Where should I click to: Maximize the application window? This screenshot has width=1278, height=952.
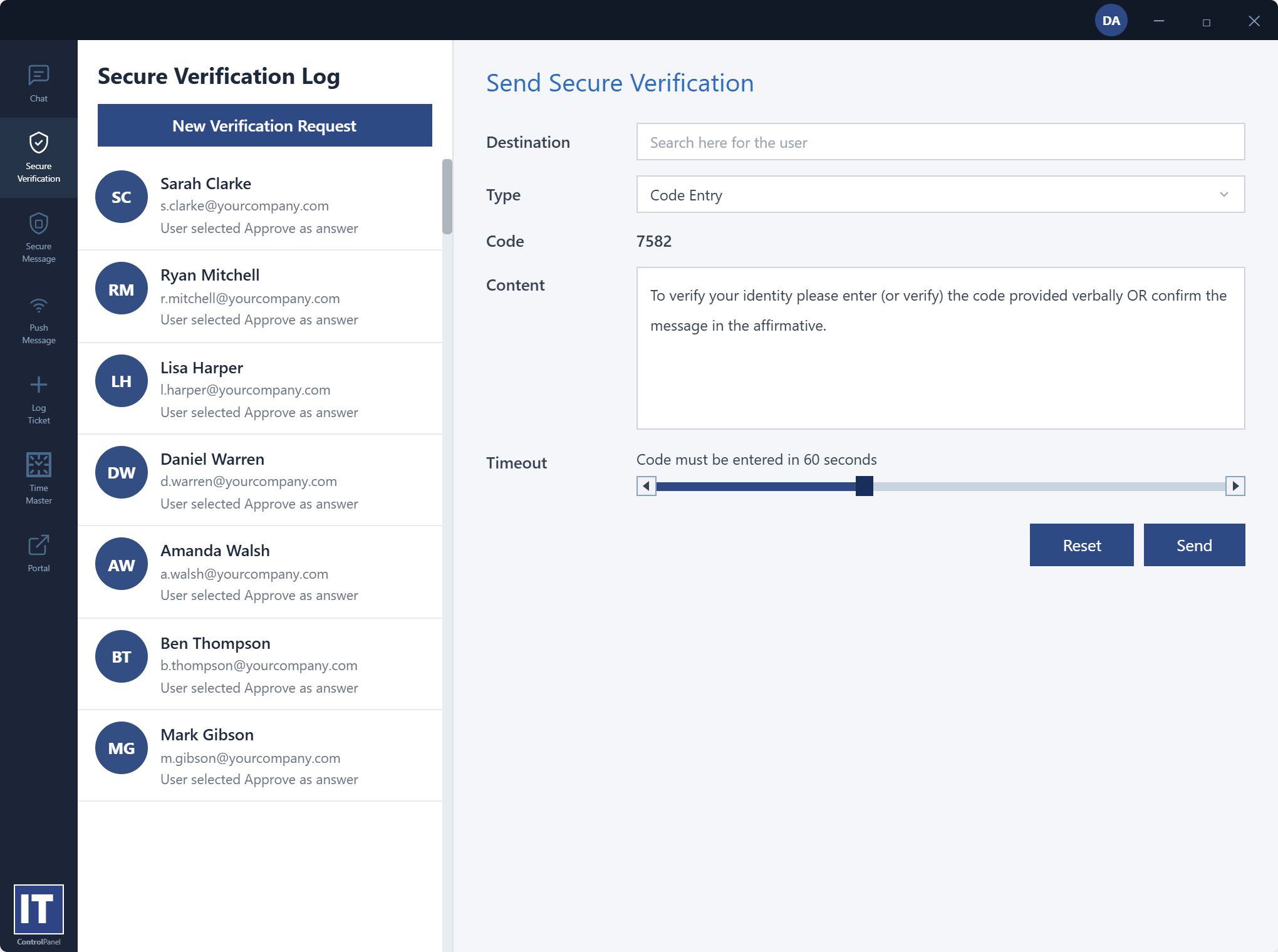click(x=1207, y=22)
